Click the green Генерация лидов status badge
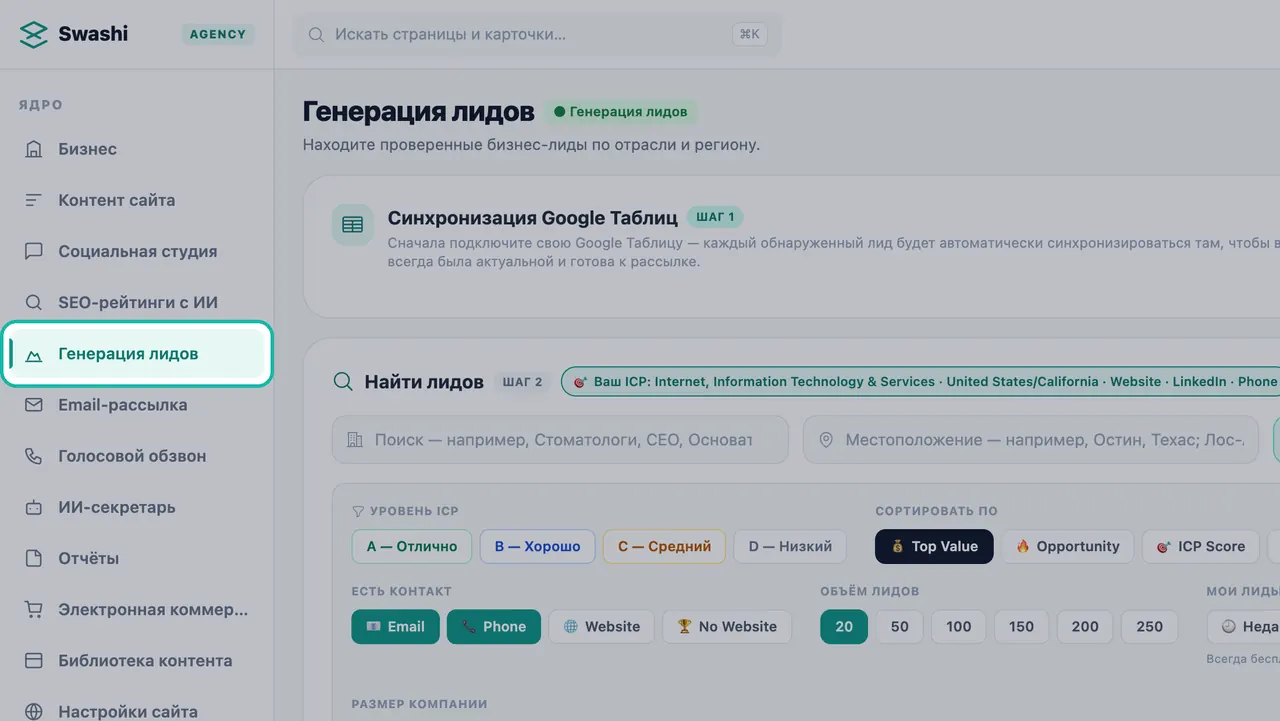1280x721 pixels. pyautogui.click(x=621, y=112)
